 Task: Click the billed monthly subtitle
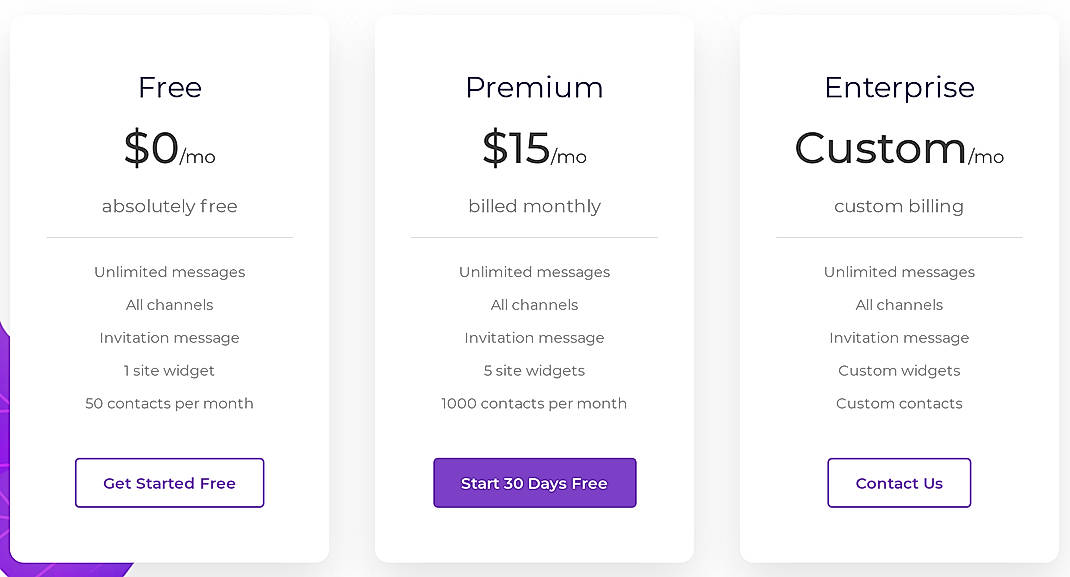pyautogui.click(x=534, y=206)
